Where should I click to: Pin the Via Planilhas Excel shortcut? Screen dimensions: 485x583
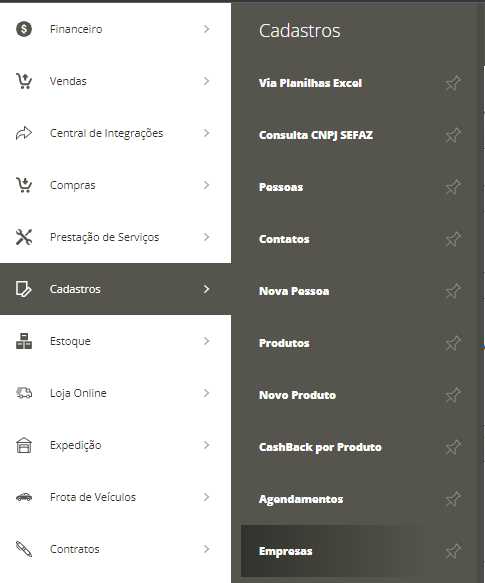click(x=453, y=83)
